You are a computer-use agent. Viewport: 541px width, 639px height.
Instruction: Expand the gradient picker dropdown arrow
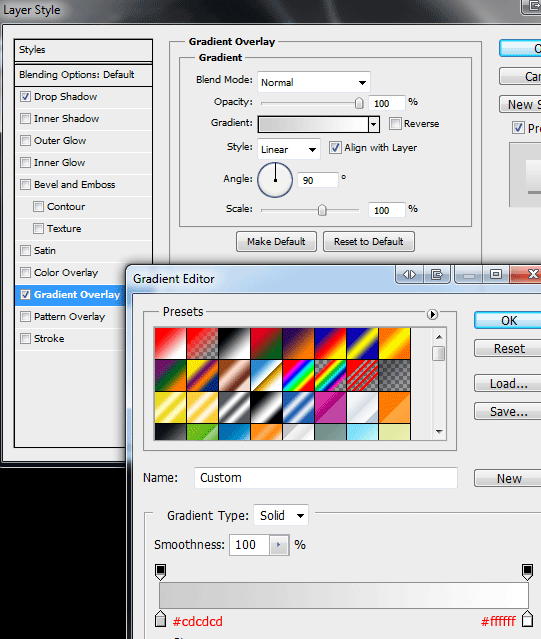click(374, 124)
